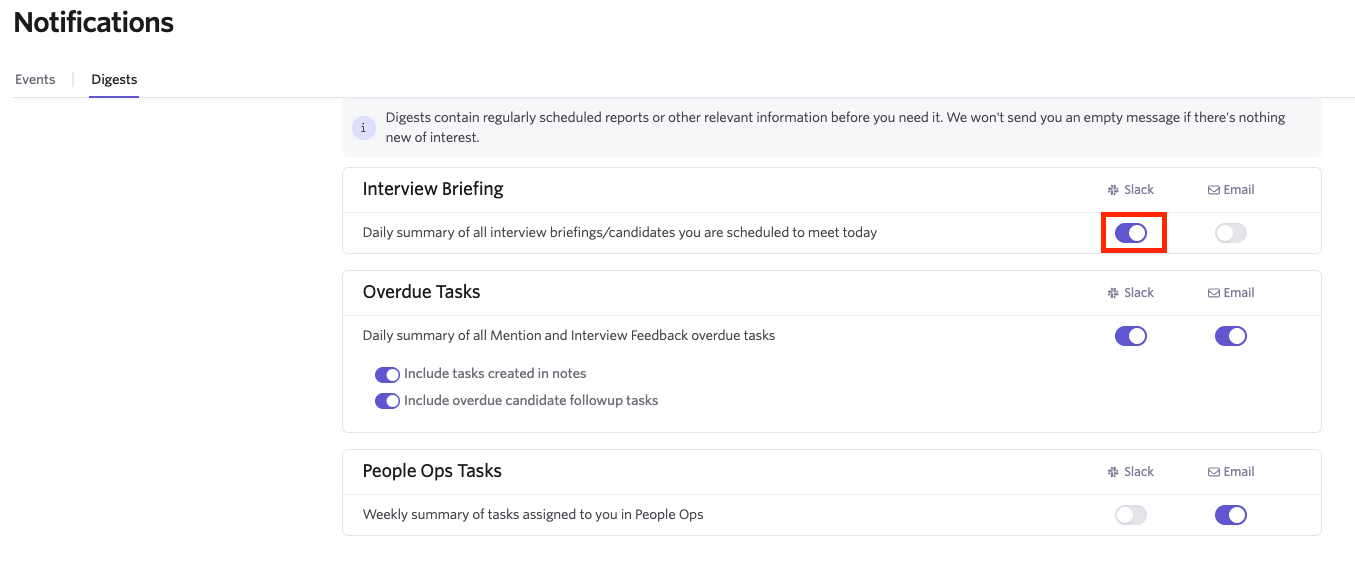1355x561 pixels.
Task: Turn off Slack for Overdue Tasks summary
Action: tap(1131, 336)
